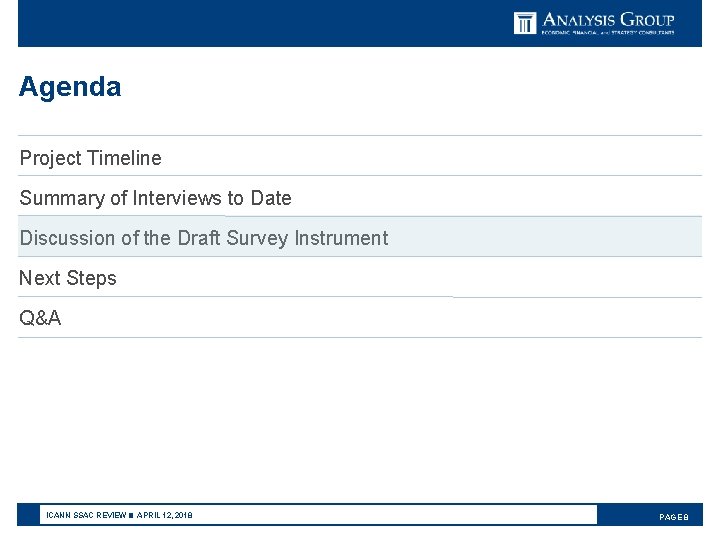Click the ICANN SSAC REVIEW footer text
The image size is (720, 540).
[86, 516]
